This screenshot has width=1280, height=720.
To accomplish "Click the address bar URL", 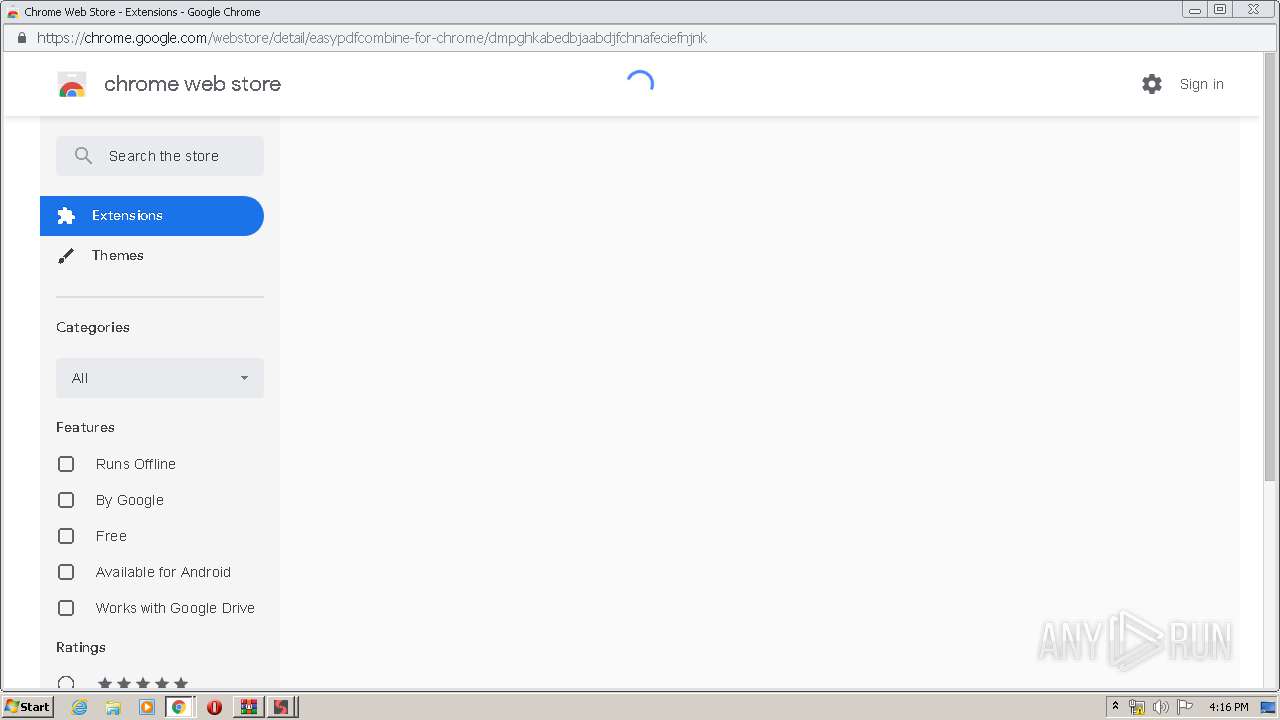I will pyautogui.click(x=372, y=38).
